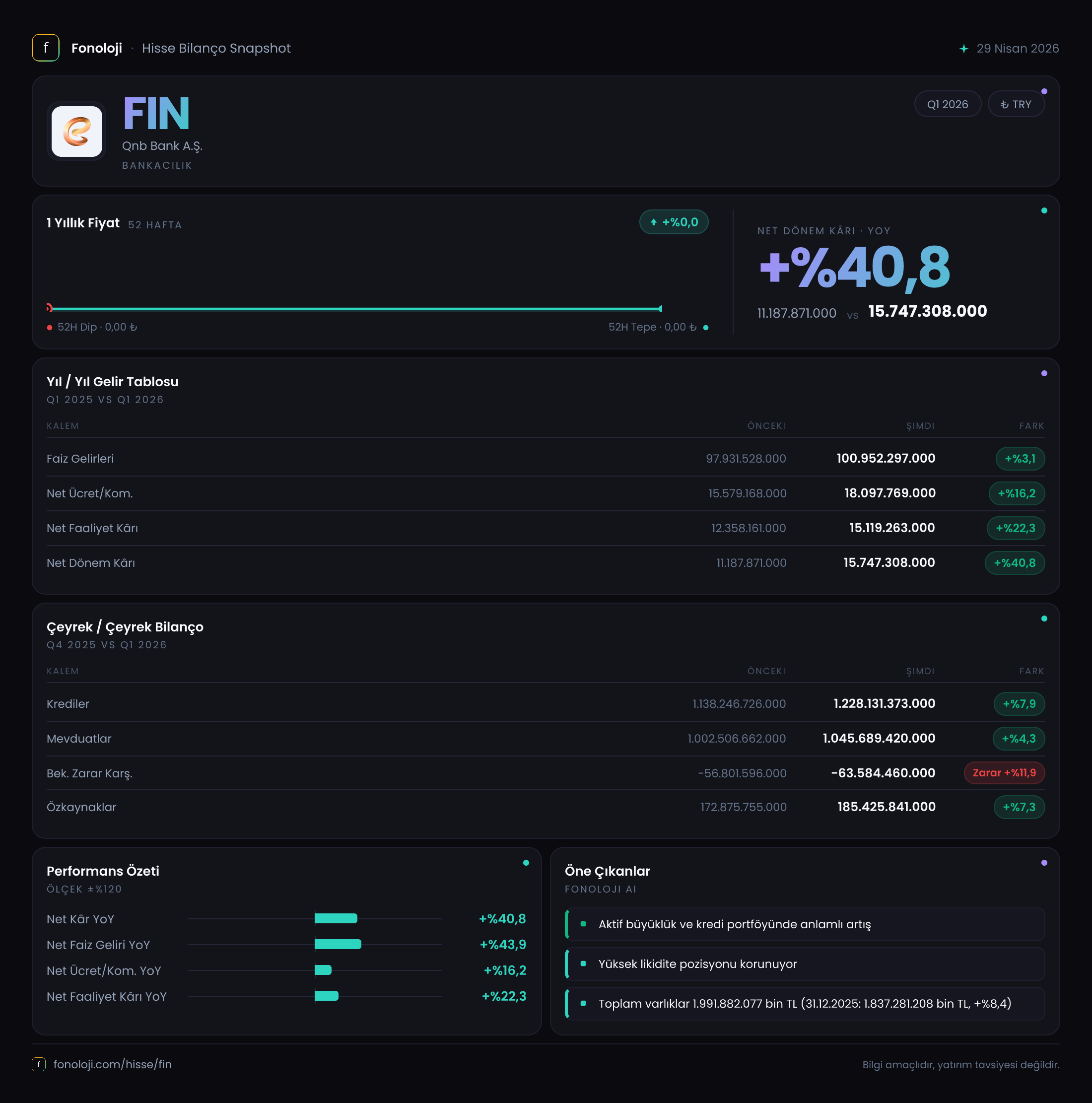
Task: Open the fonoloji.com/hisse/fin link
Action: (113, 1064)
